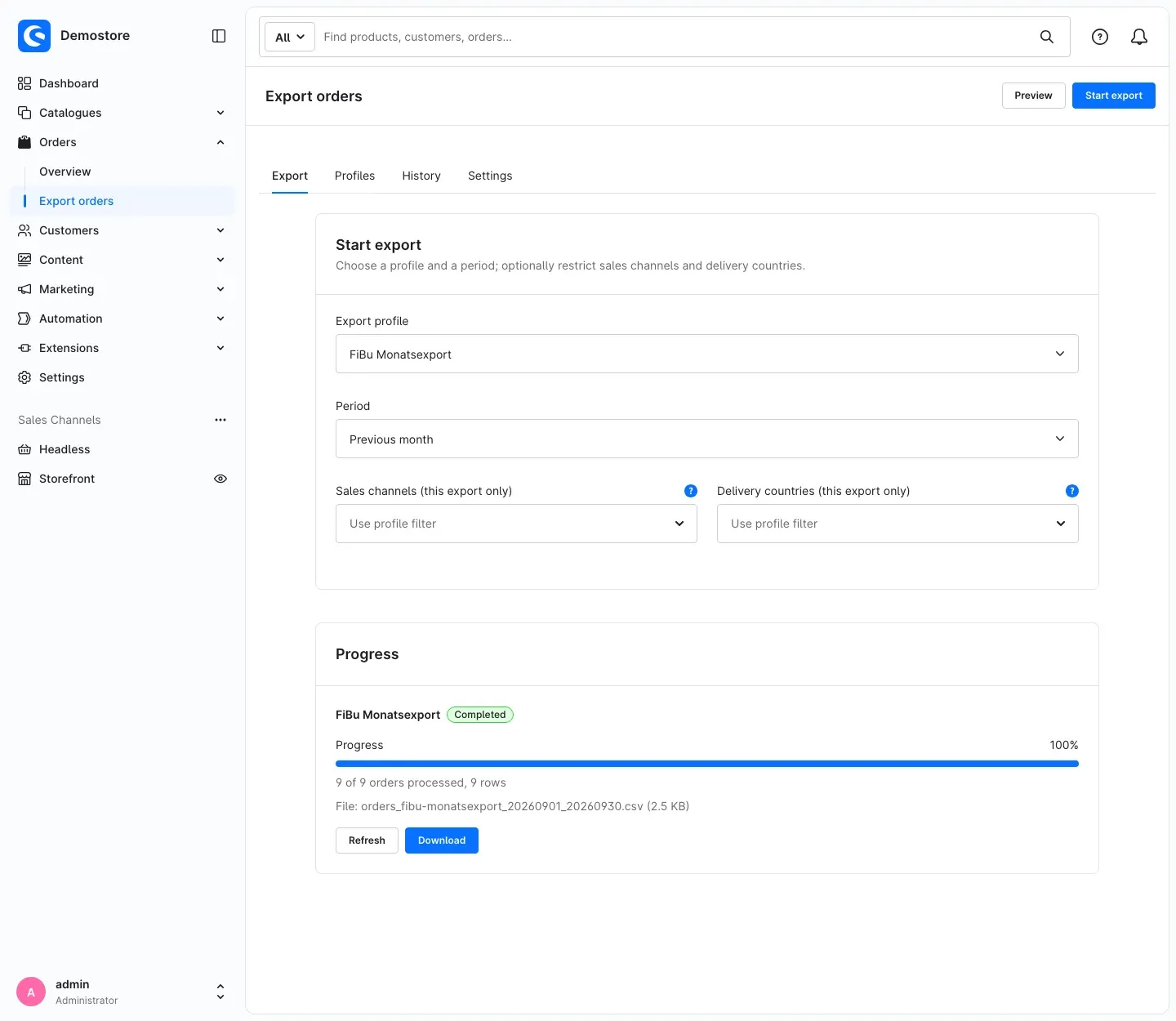This screenshot has width=1176, height=1021.
Task: Open the Sales channels filter dropdown
Action: click(516, 524)
